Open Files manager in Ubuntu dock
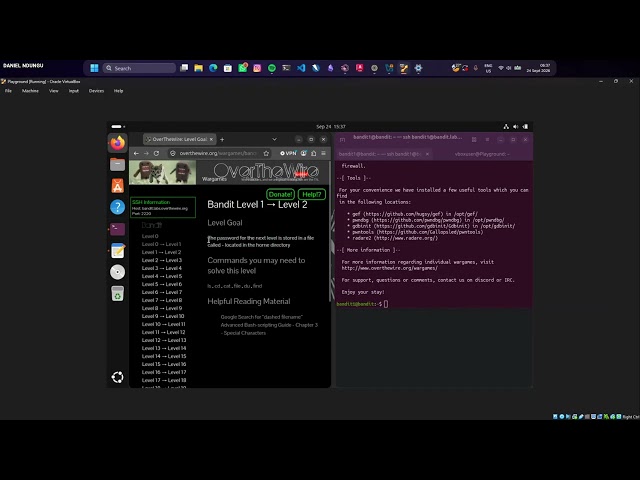This screenshot has width=640, height=480. pyautogui.click(x=118, y=165)
